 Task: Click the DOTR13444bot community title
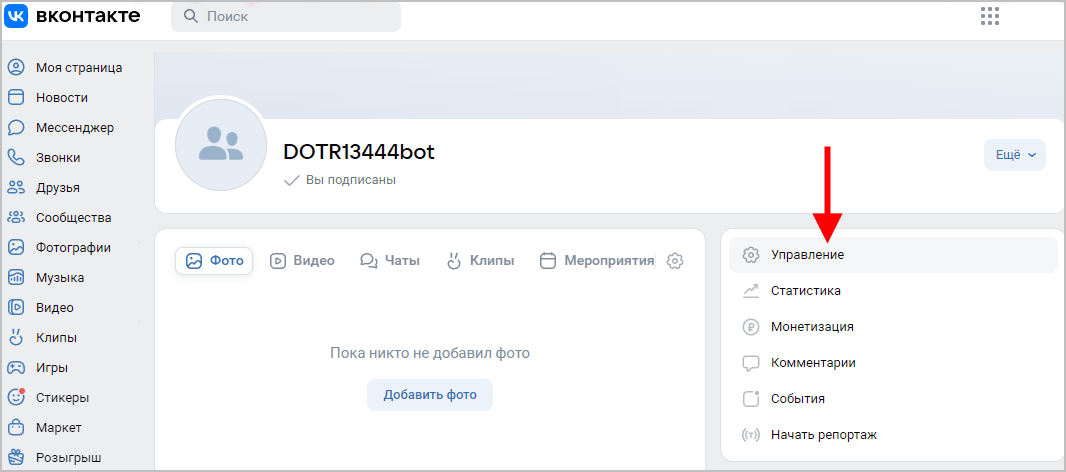[x=359, y=152]
